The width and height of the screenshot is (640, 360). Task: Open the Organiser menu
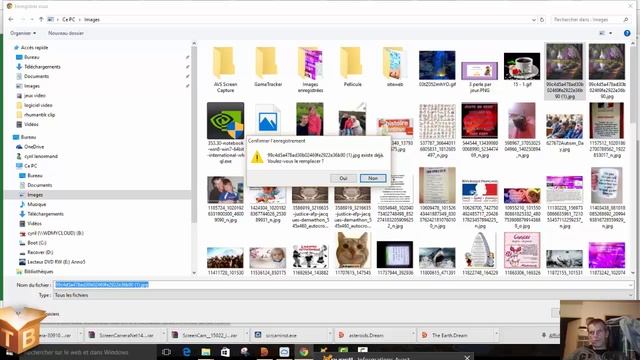click(x=23, y=33)
